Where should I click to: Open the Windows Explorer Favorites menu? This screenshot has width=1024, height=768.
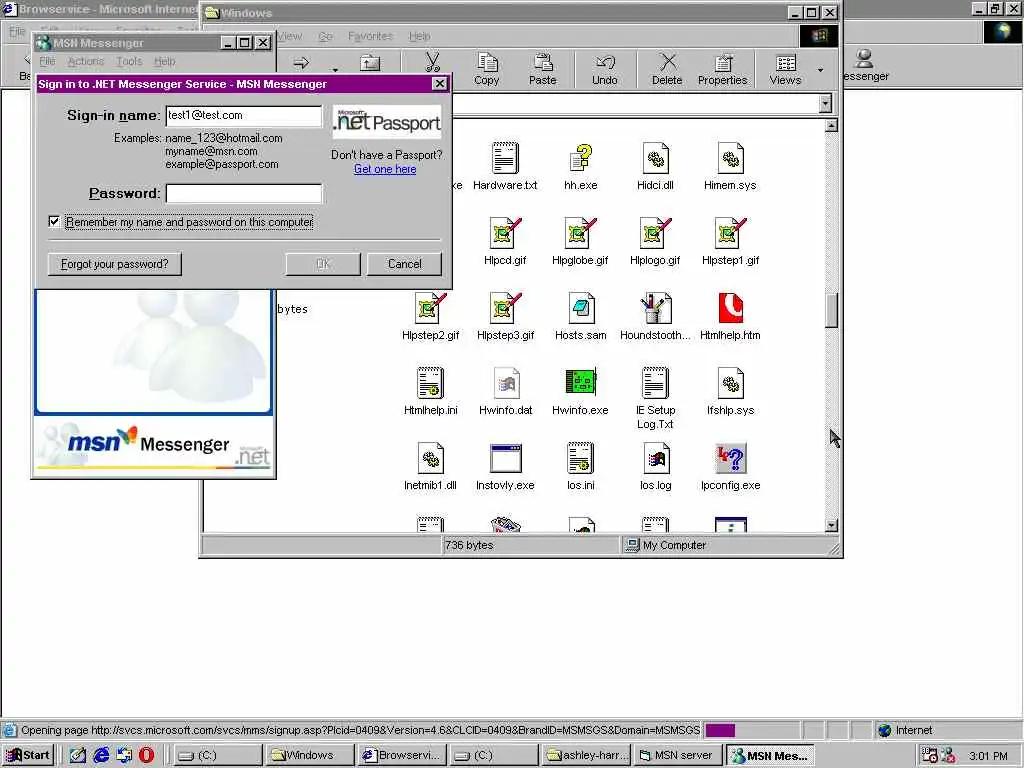pyautogui.click(x=370, y=36)
